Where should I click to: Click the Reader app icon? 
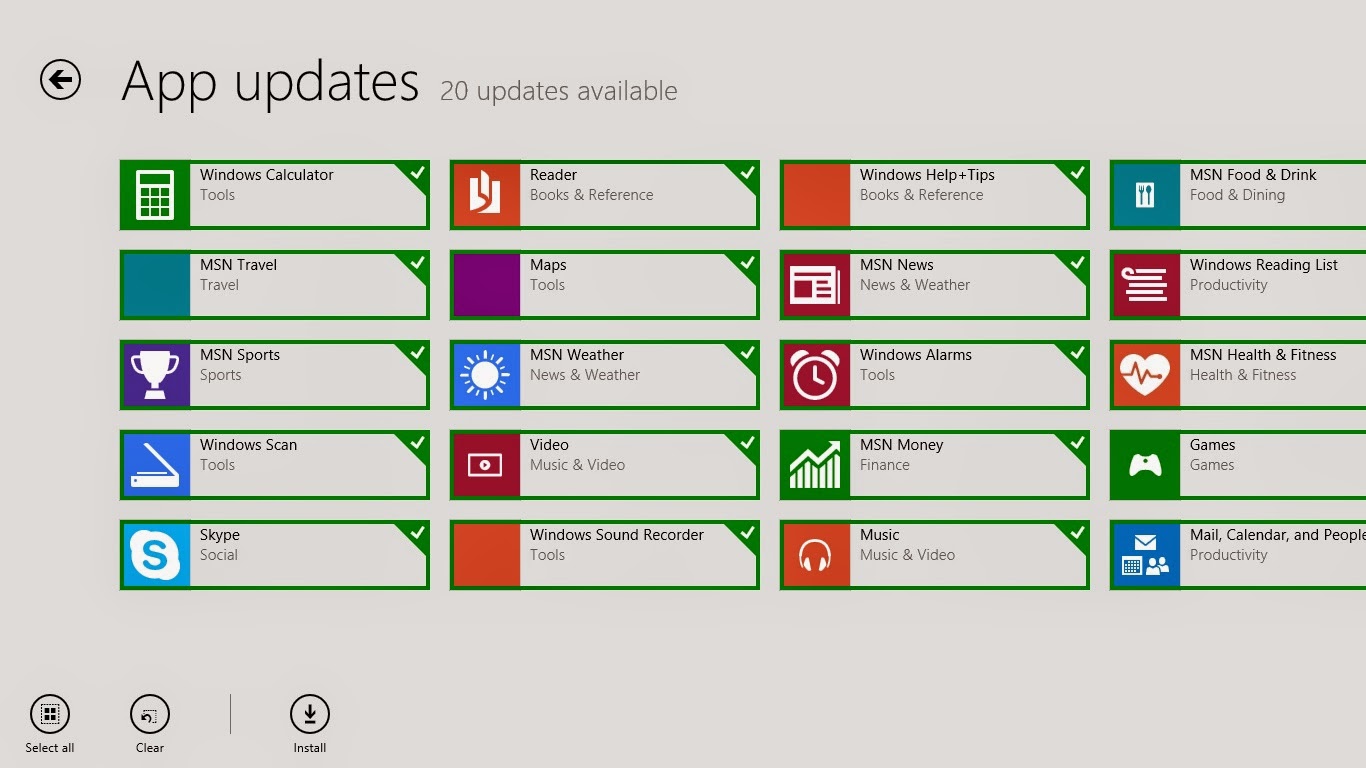[x=486, y=195]
